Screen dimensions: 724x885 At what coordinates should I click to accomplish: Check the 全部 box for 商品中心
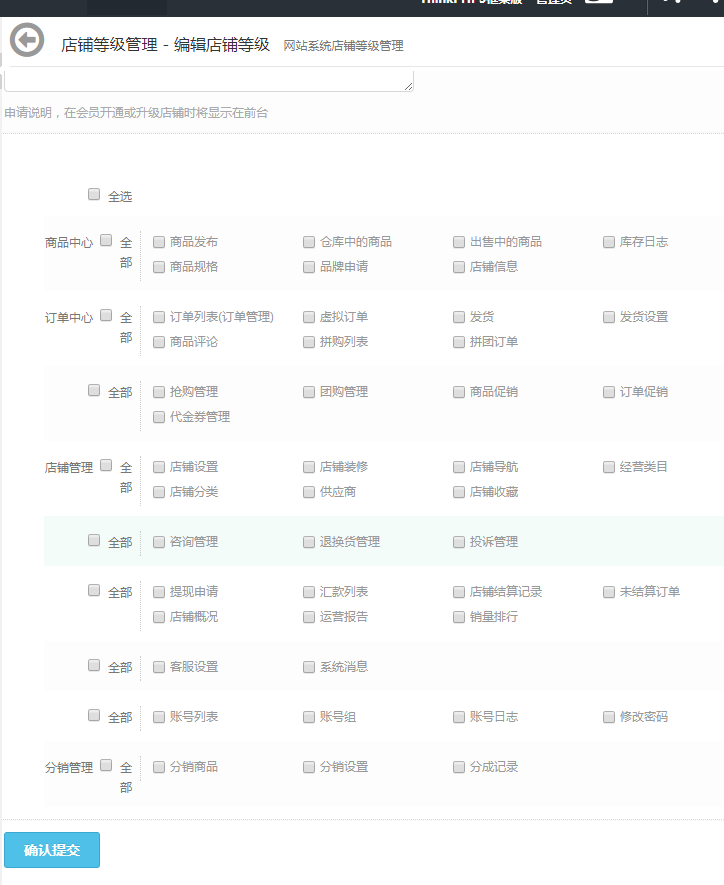click(x=106, y=240)
